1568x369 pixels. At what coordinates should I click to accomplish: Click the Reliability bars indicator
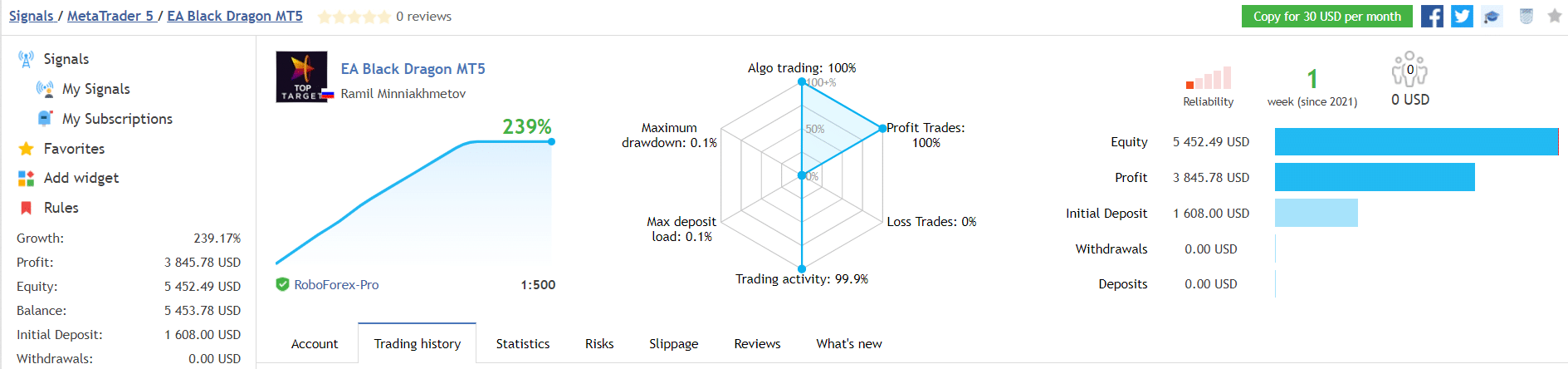(1209, 79)
